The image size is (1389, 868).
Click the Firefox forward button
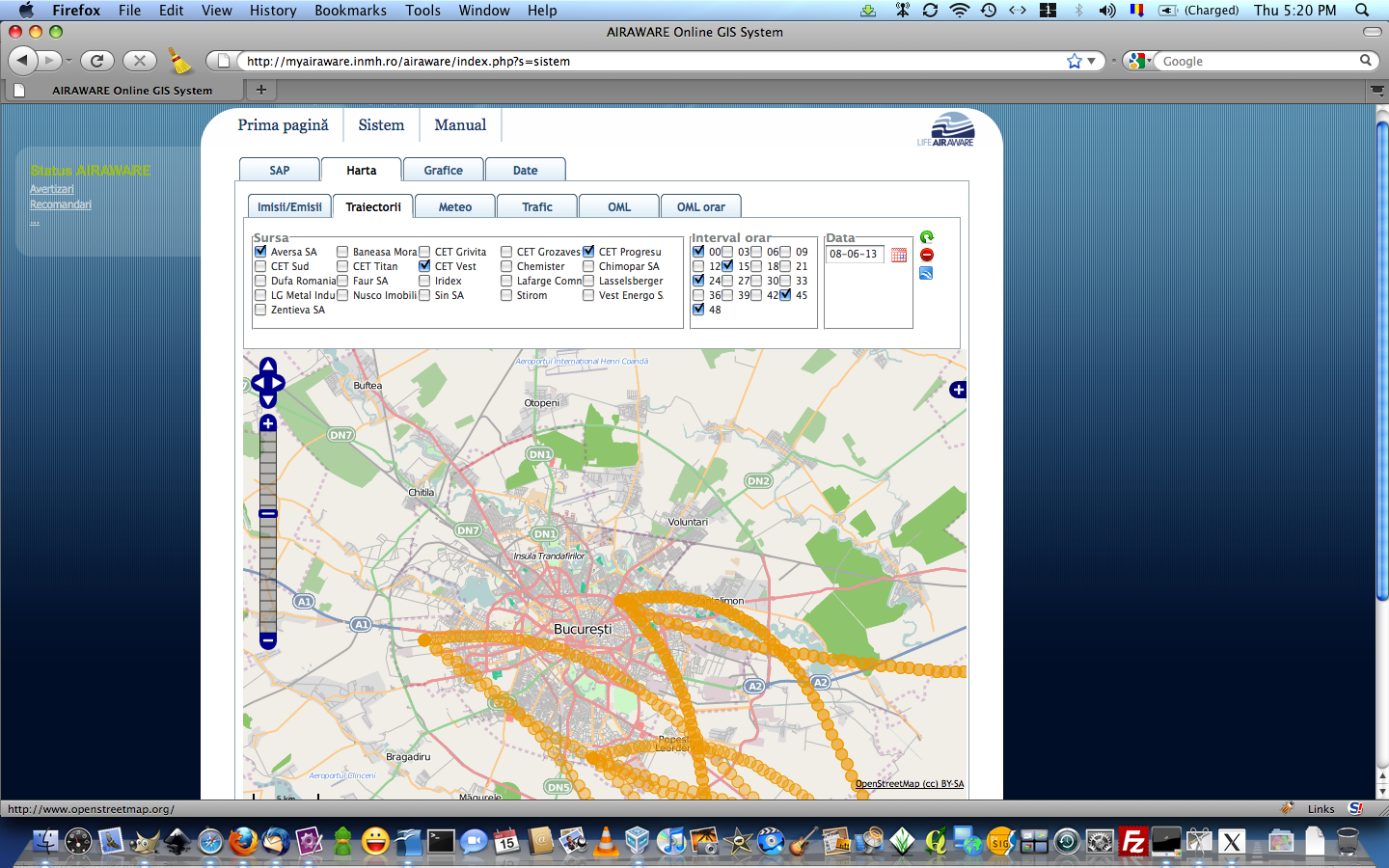pos(49,61)
